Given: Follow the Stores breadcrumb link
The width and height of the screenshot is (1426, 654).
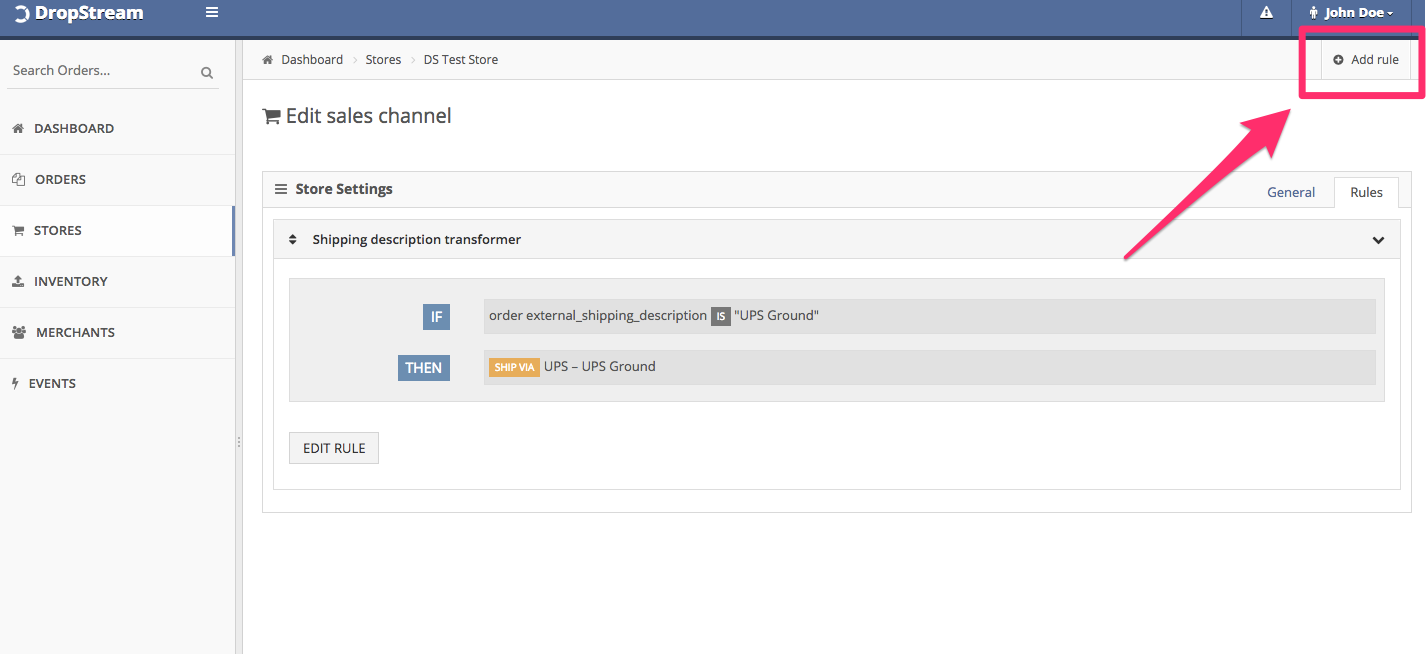Looking at the screenshot, I should (x=383, y=60).
